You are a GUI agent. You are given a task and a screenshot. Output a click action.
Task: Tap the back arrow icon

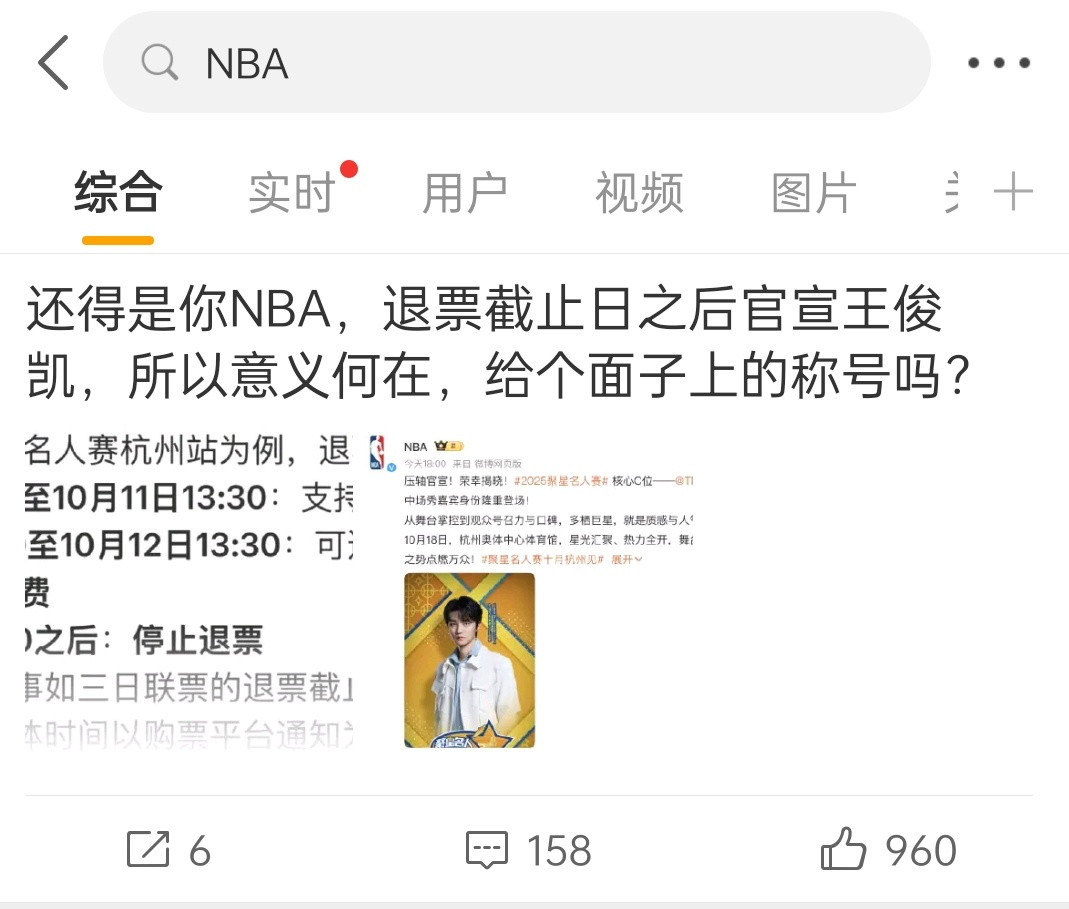(53, 63)
